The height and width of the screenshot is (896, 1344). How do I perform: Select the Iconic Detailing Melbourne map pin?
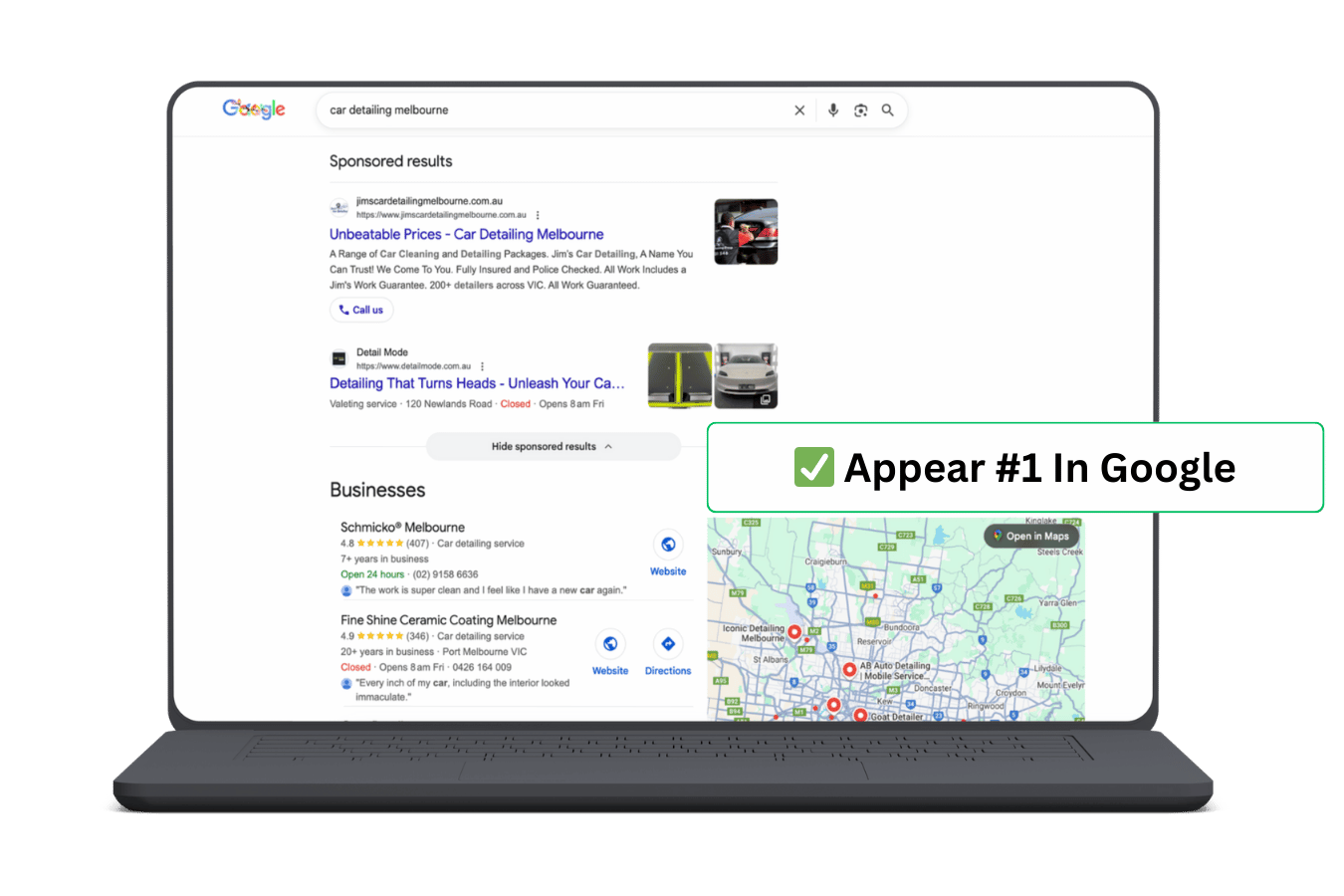[794, 632]
